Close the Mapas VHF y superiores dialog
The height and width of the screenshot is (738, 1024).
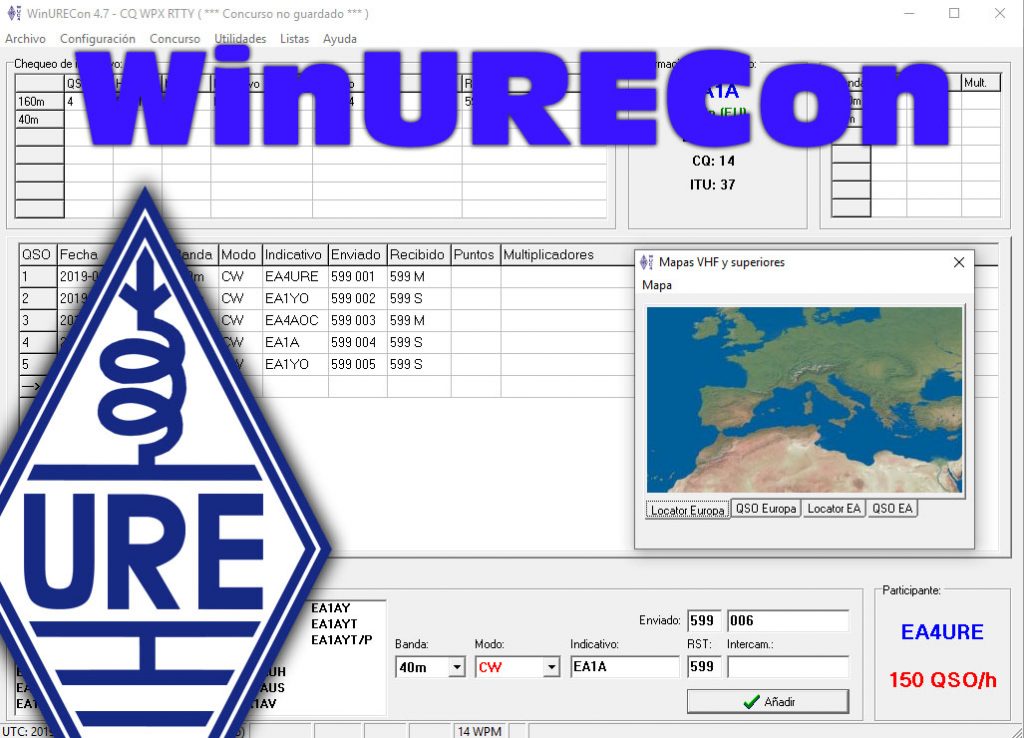click(959, 262)
